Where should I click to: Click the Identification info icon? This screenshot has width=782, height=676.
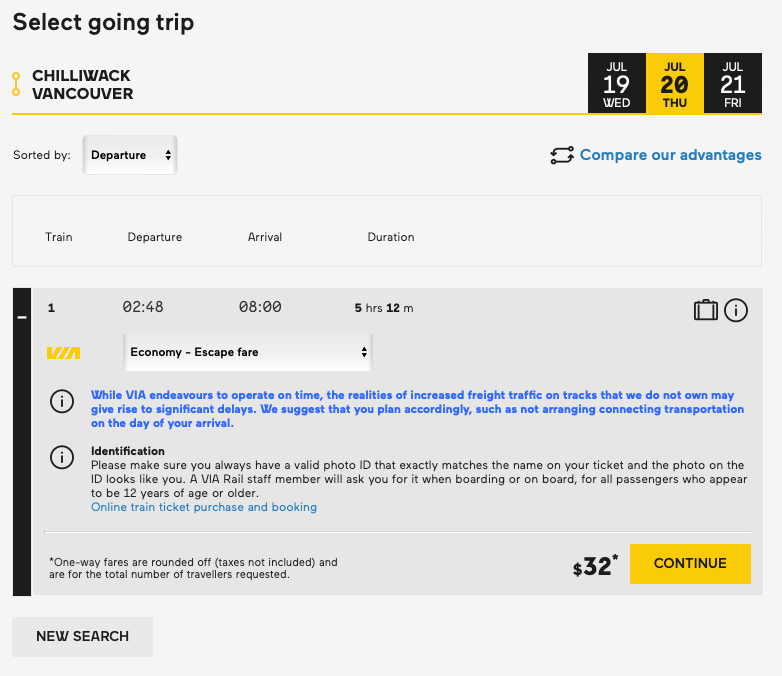pos(62,458)
